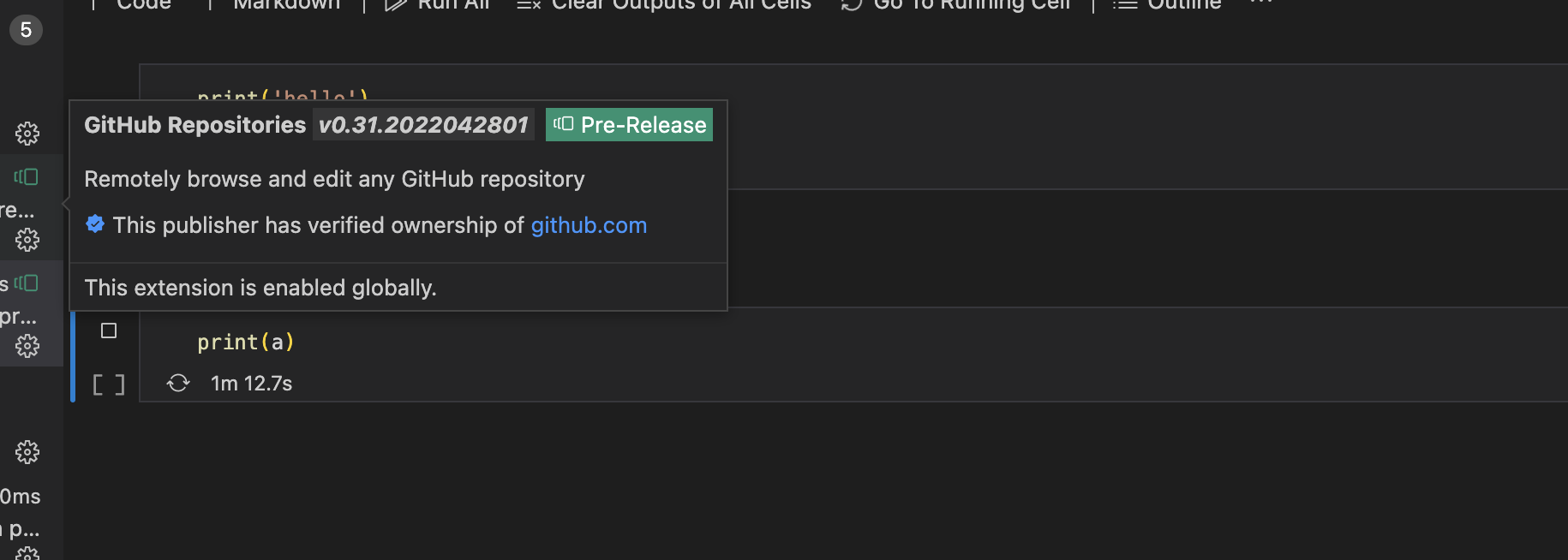Select the version number v0.31.2022042801
The height and width of the screenshot is (560, 1568).
422,125
